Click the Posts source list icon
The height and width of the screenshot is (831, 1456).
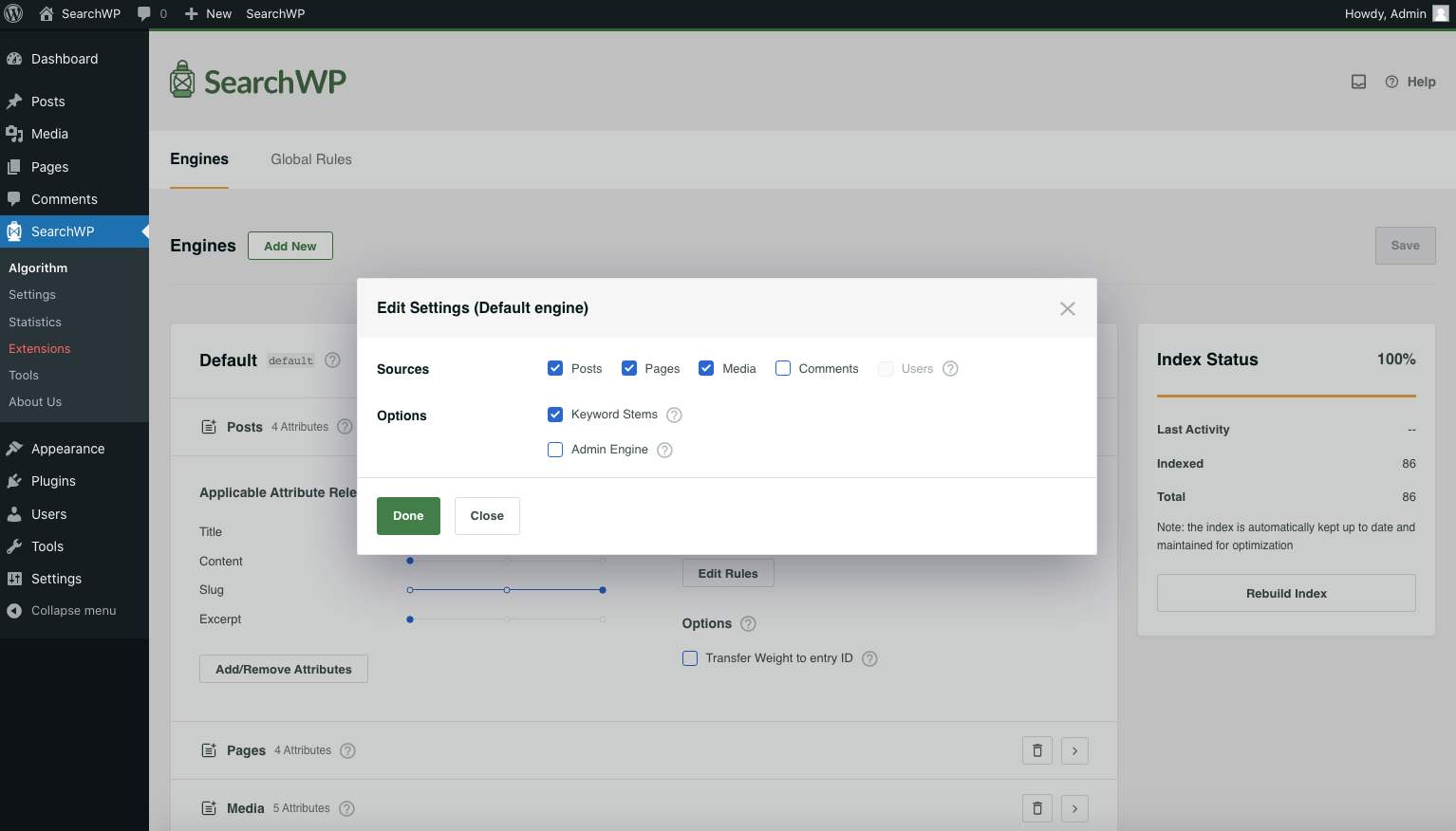(209, 427)
